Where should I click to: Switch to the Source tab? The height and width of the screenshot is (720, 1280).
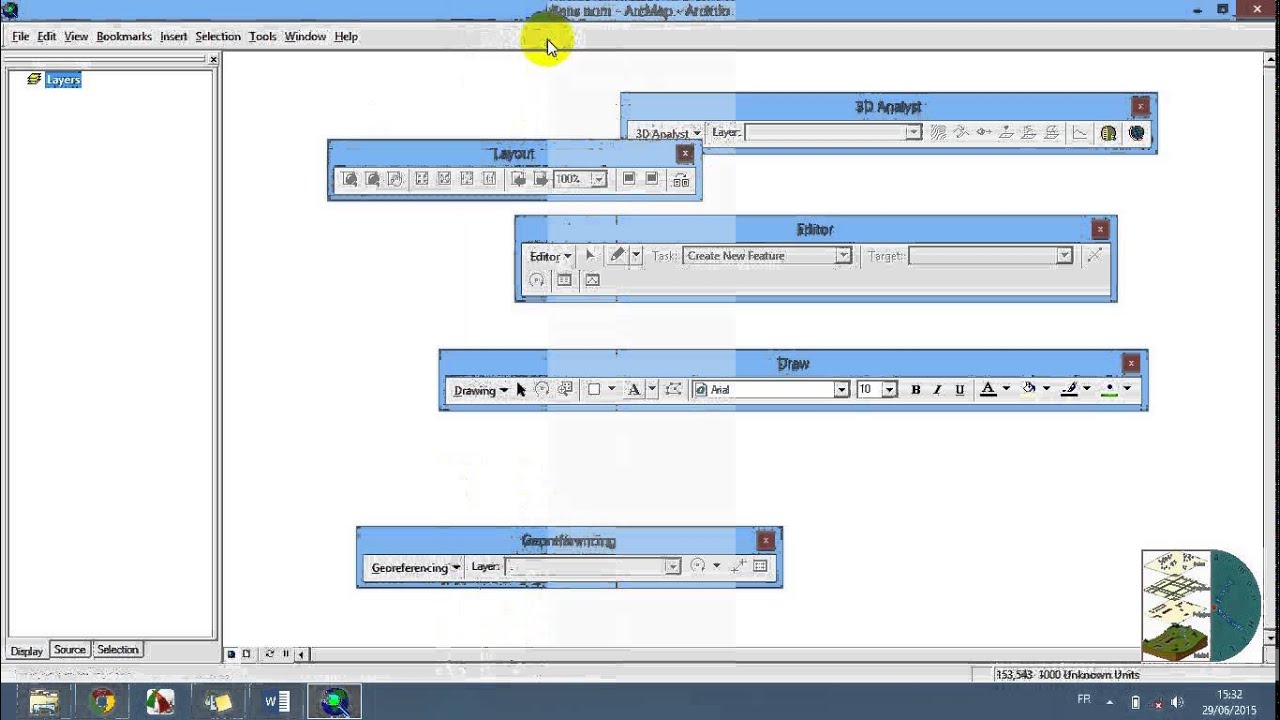(x=70, y=650)
